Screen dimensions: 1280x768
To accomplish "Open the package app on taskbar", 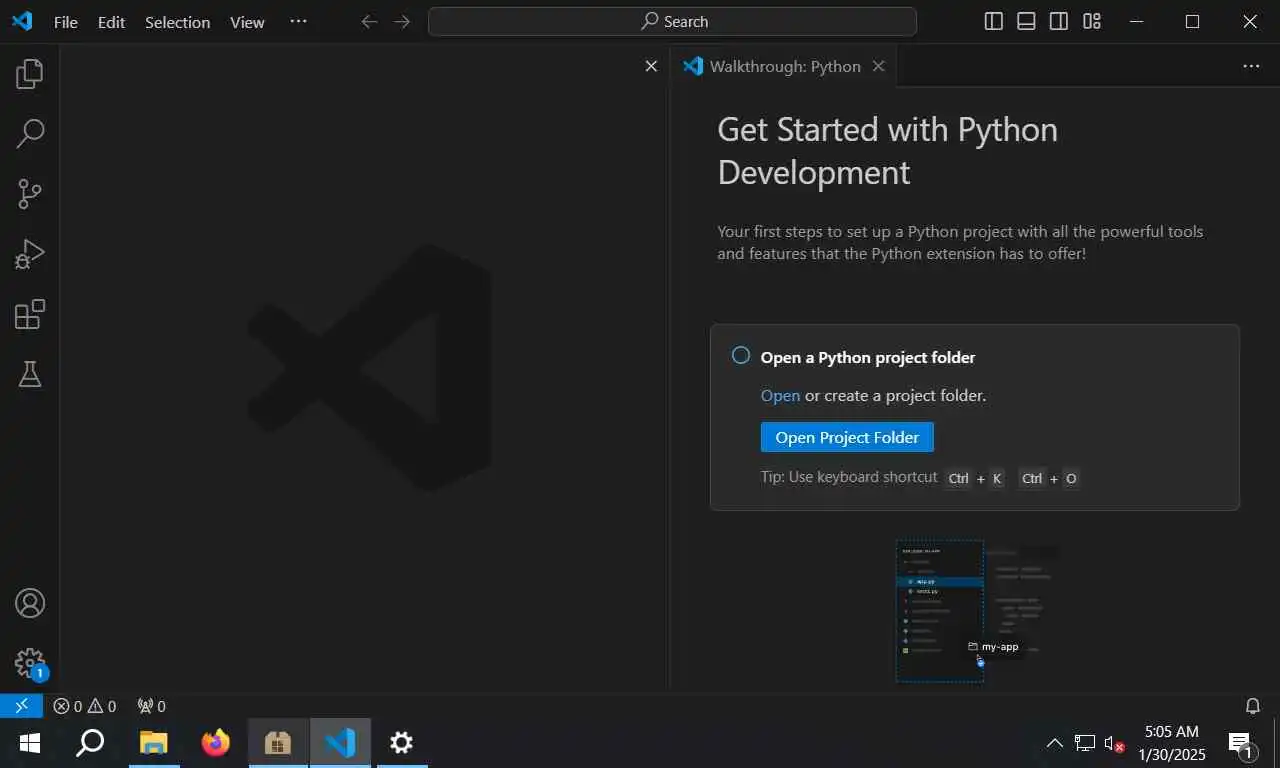I will 278,743.
